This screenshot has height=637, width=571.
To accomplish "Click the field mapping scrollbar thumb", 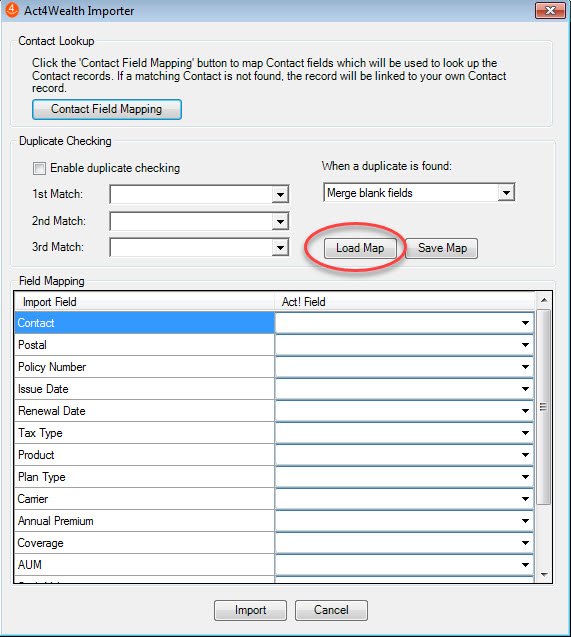I will [543, 407].
